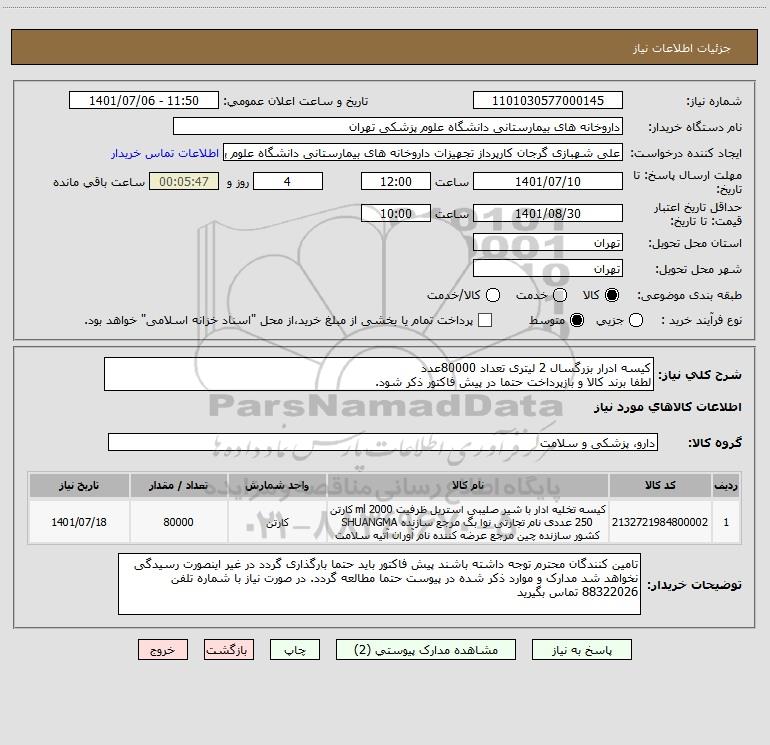Click the response deadline time 12:00
Viewport: 770px width, 745px height.
(x=396, y=181)
